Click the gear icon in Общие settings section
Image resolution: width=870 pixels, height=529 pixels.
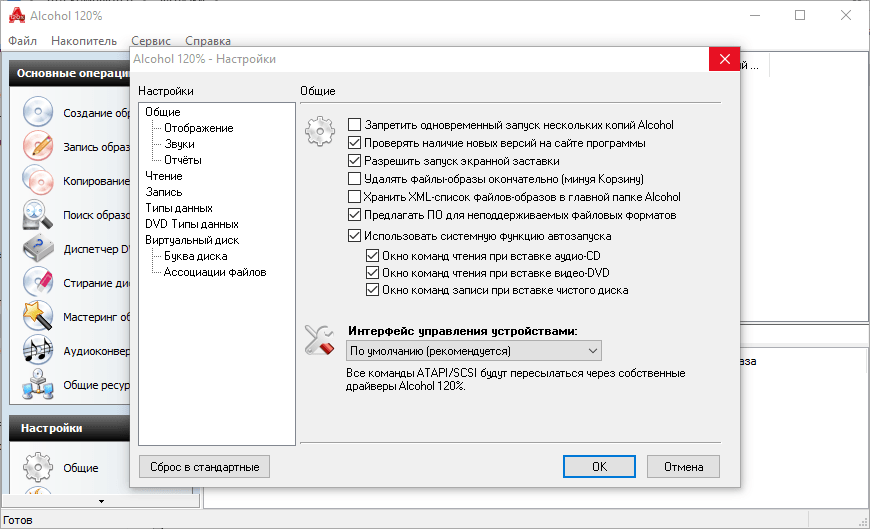point(320,132)
